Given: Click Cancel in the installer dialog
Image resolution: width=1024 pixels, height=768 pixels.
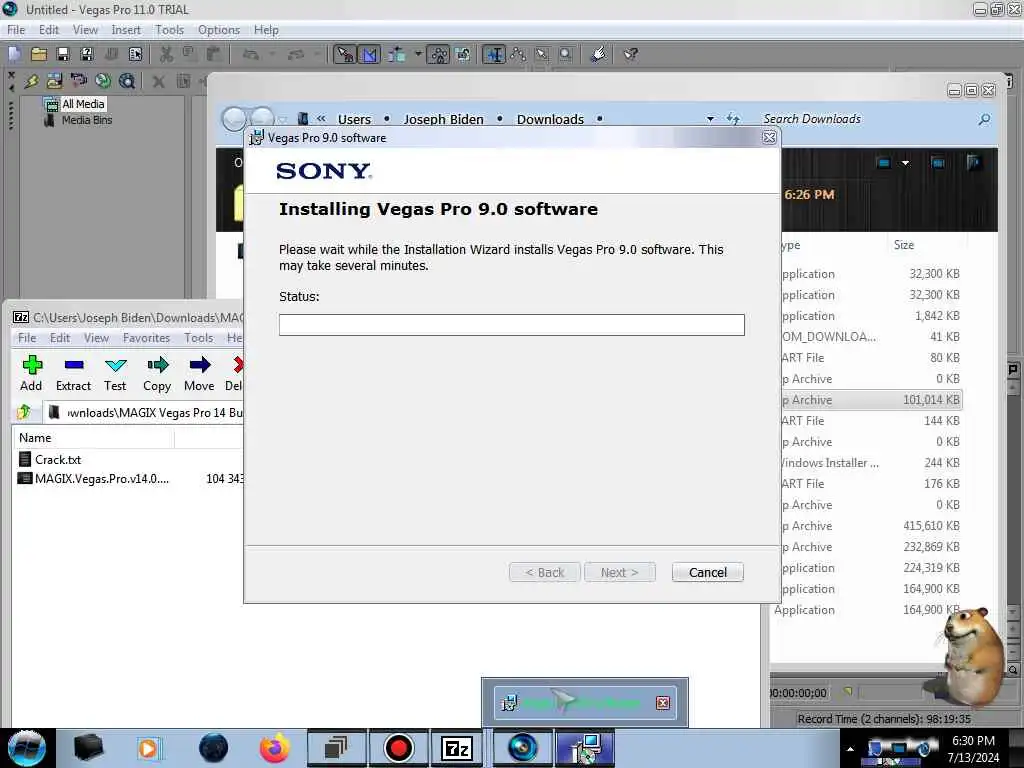Looking at the screenshot, I should point(707,573).
